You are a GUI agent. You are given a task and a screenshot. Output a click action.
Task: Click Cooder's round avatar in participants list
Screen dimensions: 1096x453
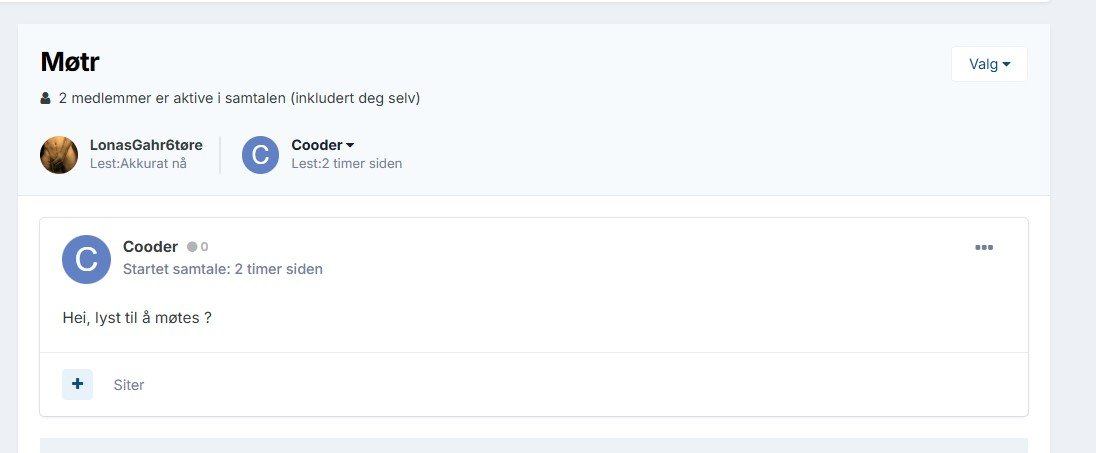point(260,154)
